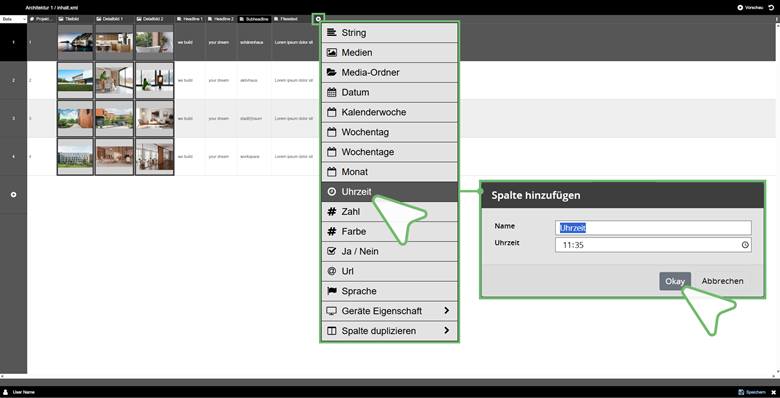Click the undo arrow icon top right
The height and width of the screenshot is (398, 780).
[x=772, y=8]
